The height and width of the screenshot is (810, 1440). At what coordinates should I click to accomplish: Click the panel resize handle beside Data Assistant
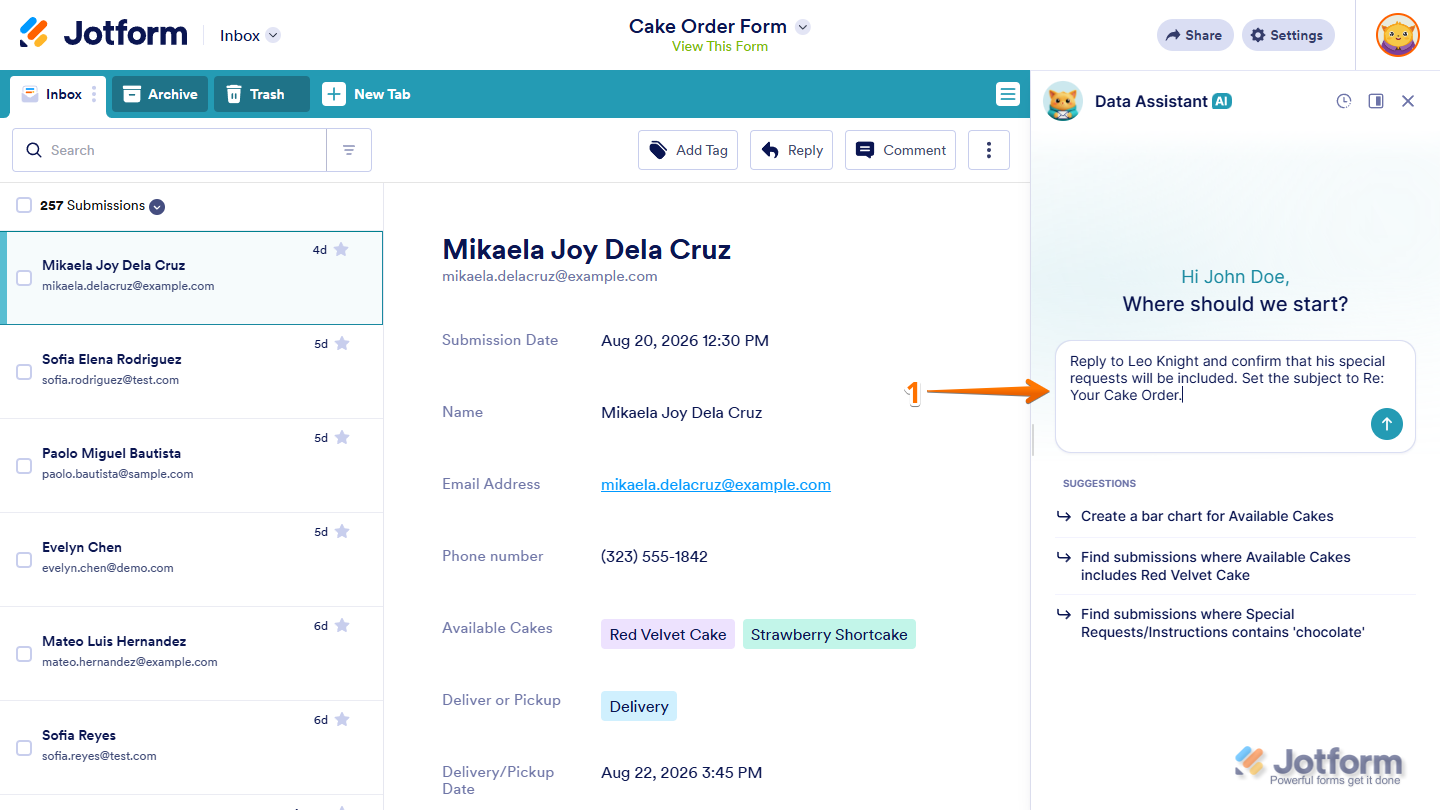1032,439
